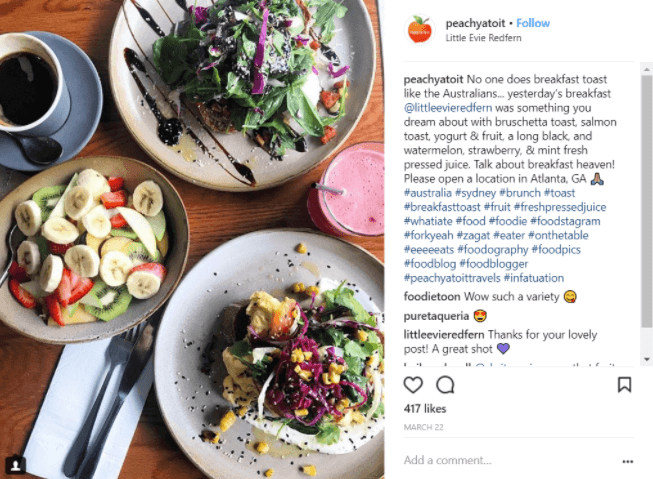Open the three-dot more options menu

pos(628,461)
